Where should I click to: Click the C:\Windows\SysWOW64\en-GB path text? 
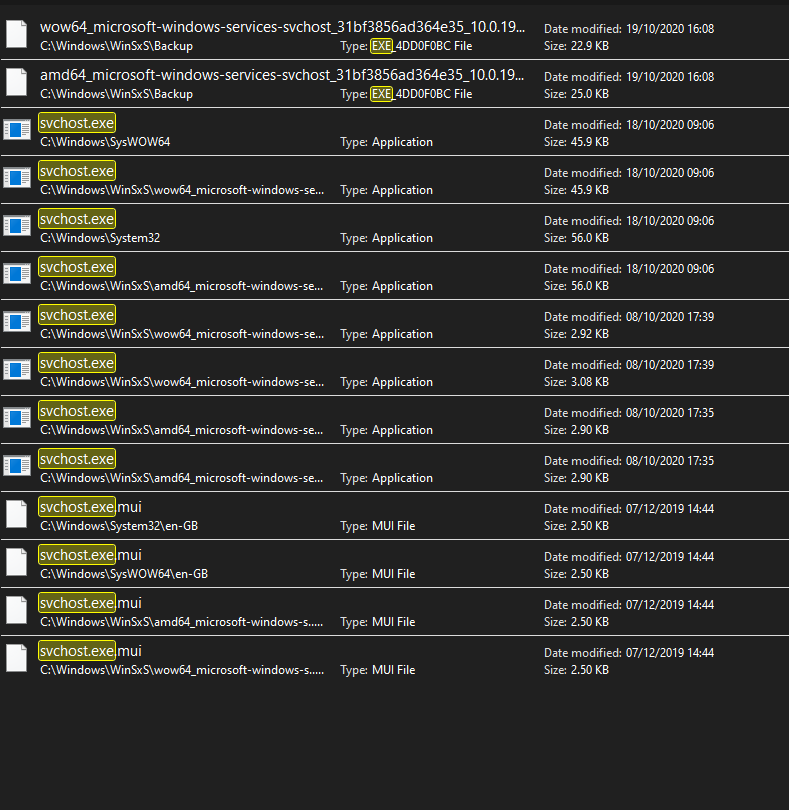pyautogui.click(x=124, y=574)
